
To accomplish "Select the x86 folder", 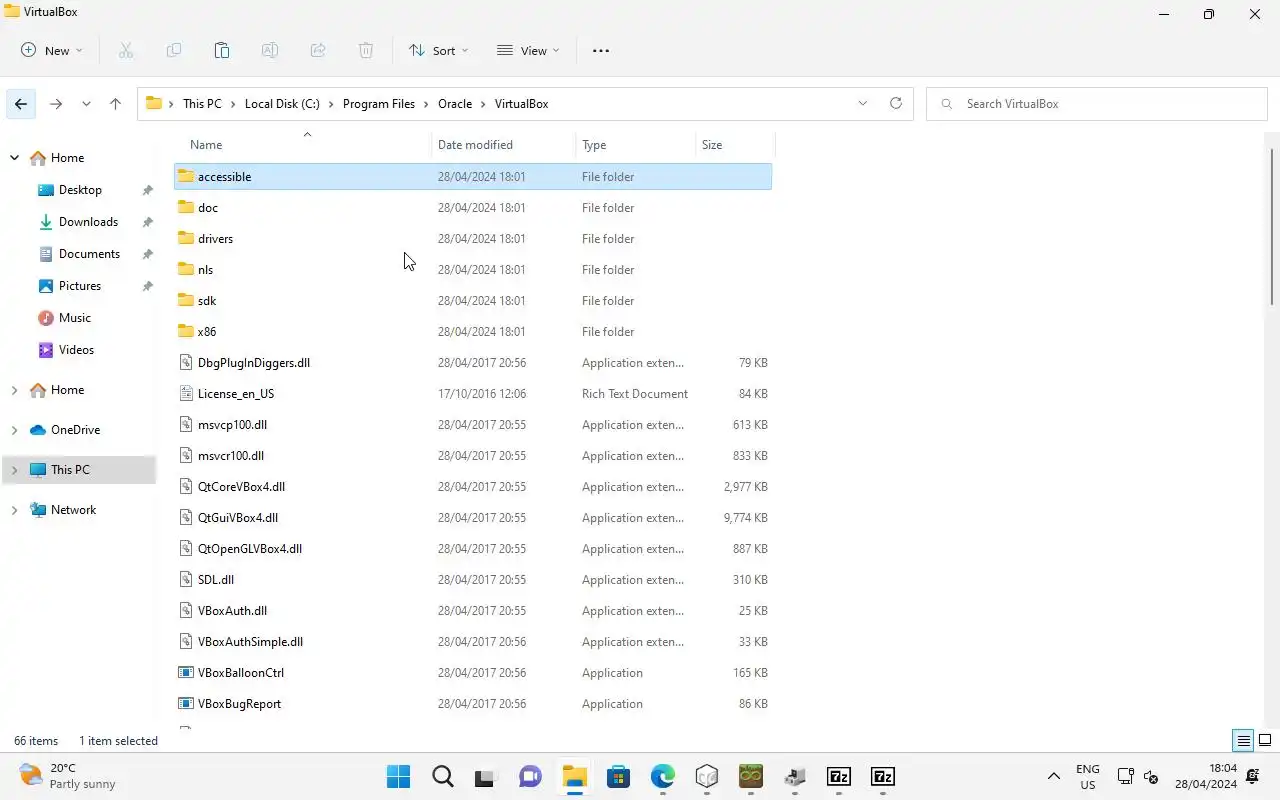I will (473, 331).
